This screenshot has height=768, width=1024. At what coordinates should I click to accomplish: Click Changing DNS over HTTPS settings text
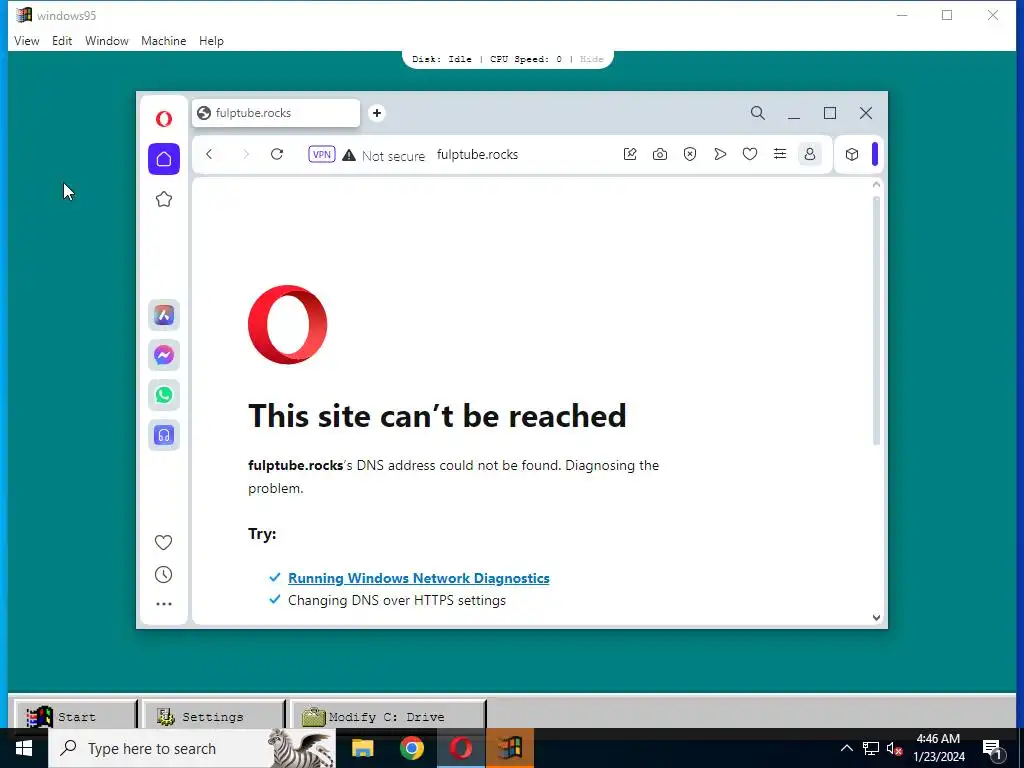click(397, 600)
